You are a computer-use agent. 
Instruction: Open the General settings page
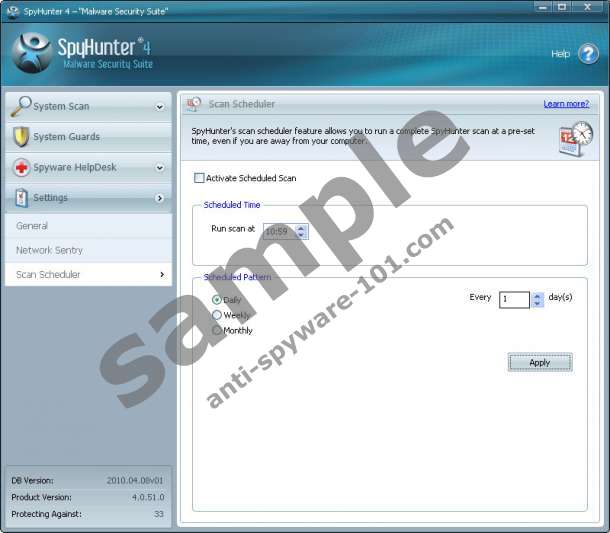coord(32,226)
